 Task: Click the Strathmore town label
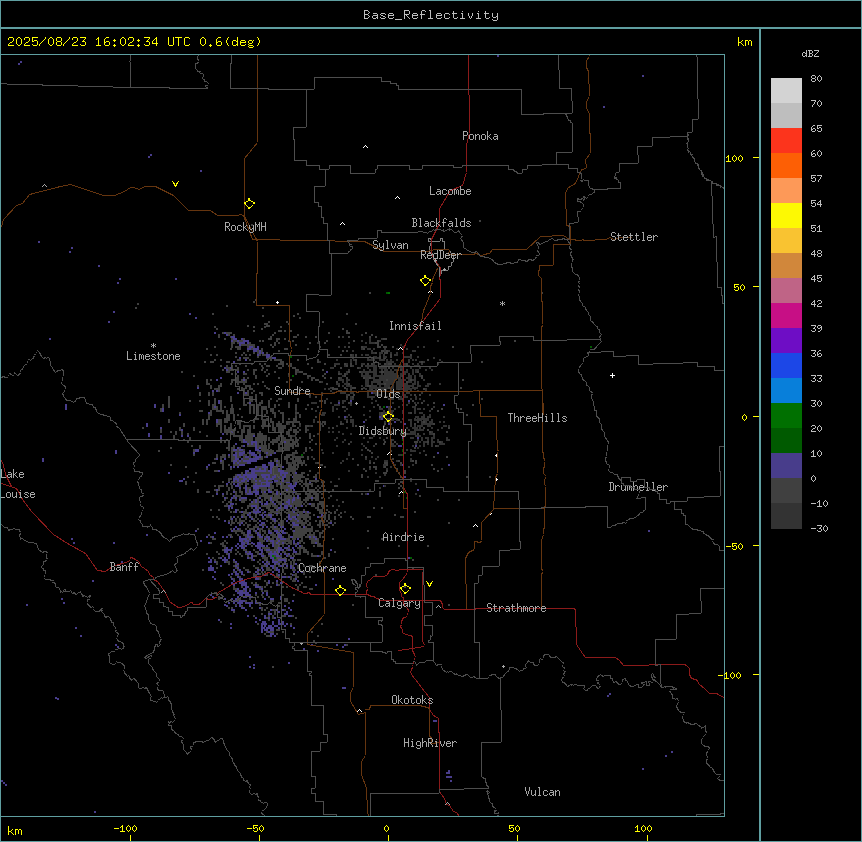coord(516,608)
